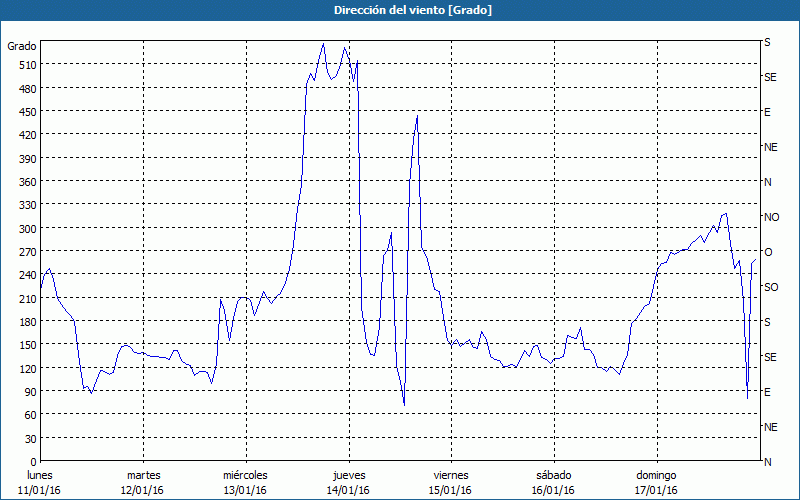This screenshot has width=800, height=500.
Task: Click the 0 value on left axis
Action: pyautogui.click(x=32, y=462)
